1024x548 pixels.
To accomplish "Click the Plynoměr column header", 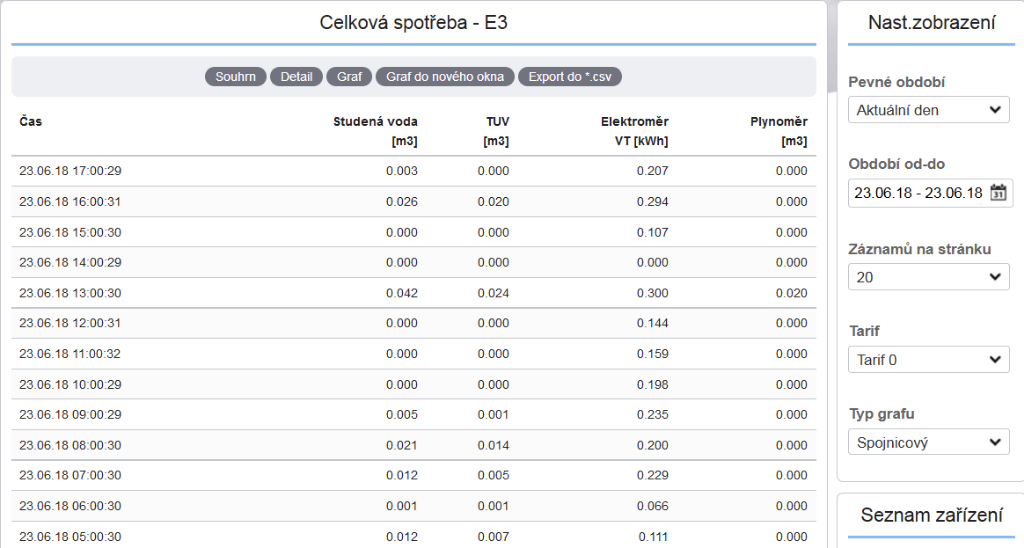I will (x=778, y=131).
